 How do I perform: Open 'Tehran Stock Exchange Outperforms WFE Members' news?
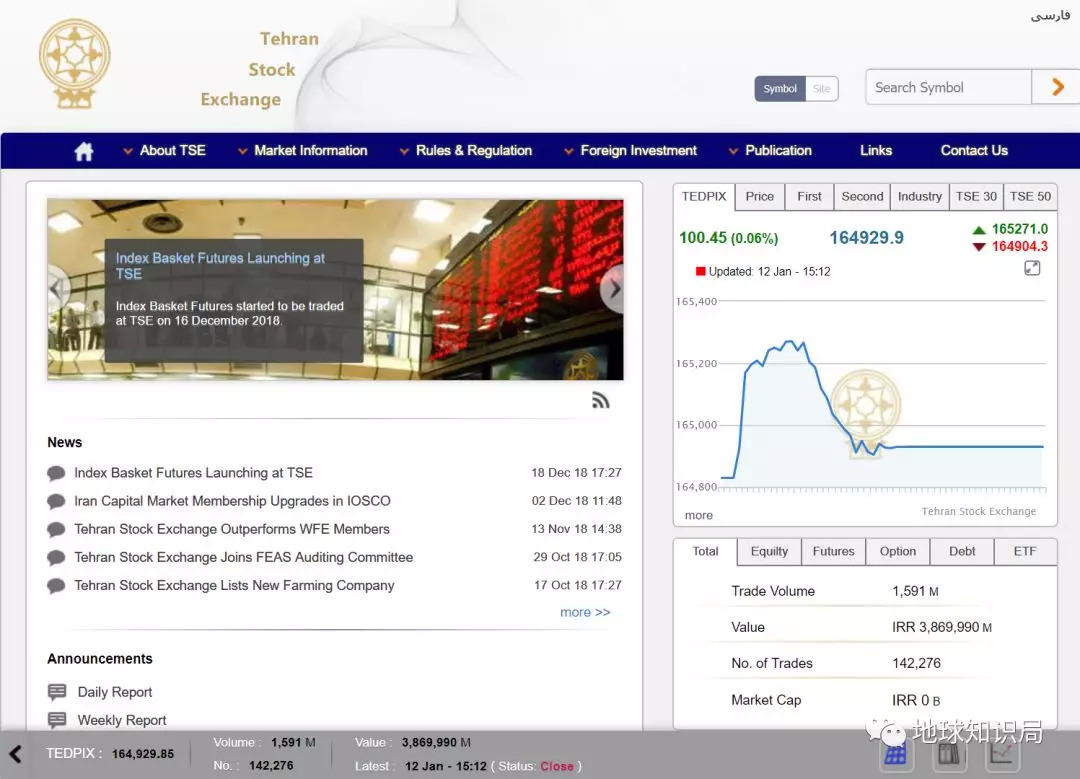232,529
